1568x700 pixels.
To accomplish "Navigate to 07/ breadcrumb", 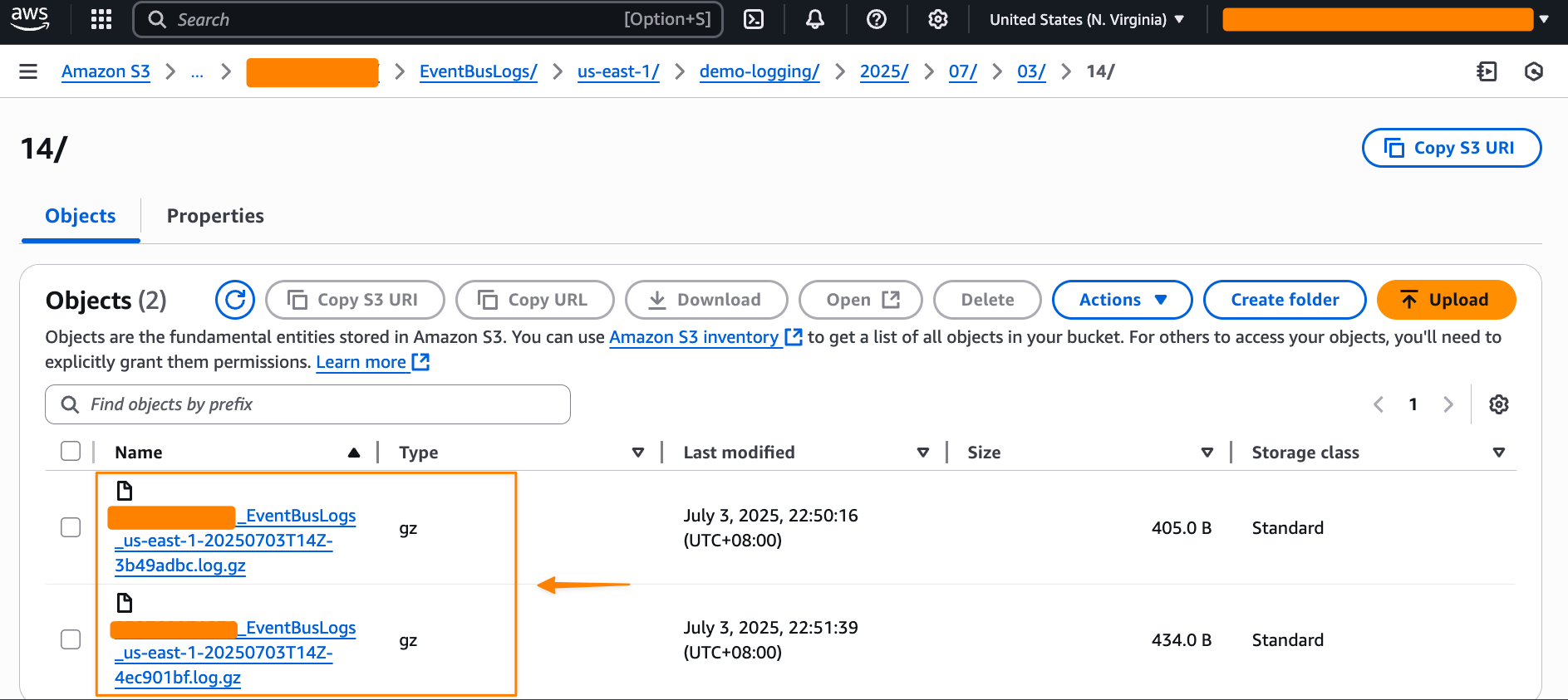I will pos(963,71).
